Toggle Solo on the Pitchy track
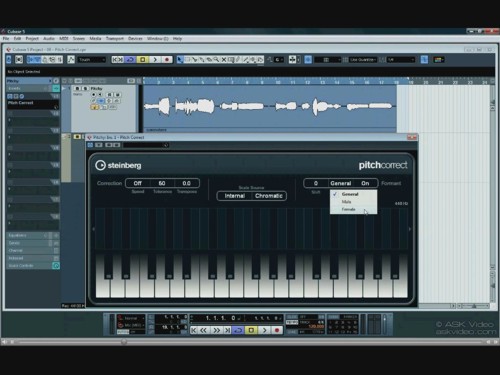Viewport: 500px width, 375px height. point(85,89)
